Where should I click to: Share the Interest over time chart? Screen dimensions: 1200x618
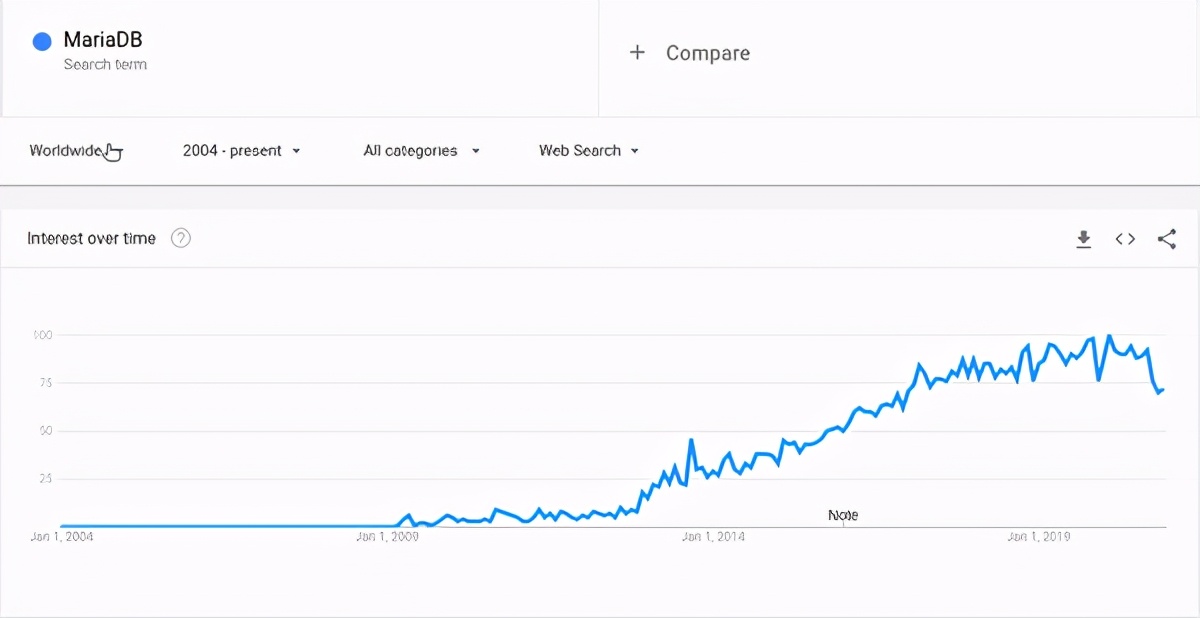pos(1166,239)
